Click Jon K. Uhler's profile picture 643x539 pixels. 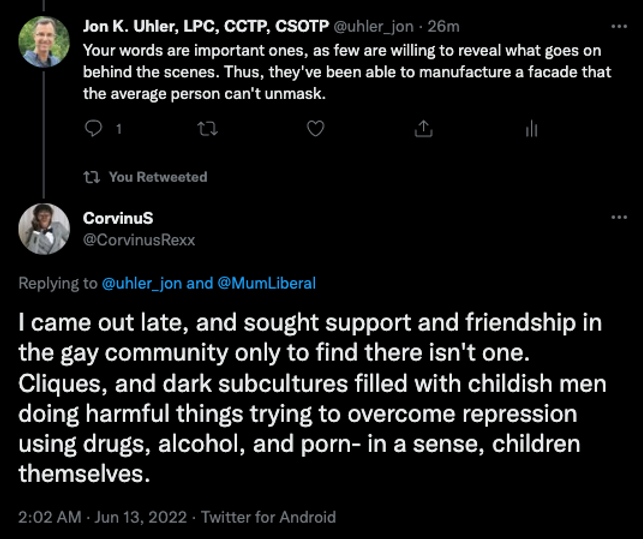[x=44, y=41]
